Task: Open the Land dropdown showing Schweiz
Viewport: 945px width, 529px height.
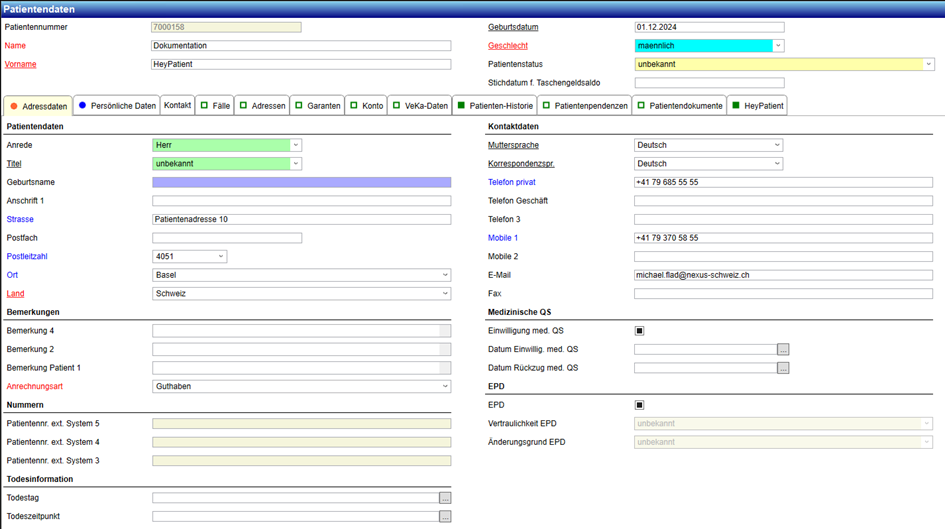Action: tap(445, 294)
